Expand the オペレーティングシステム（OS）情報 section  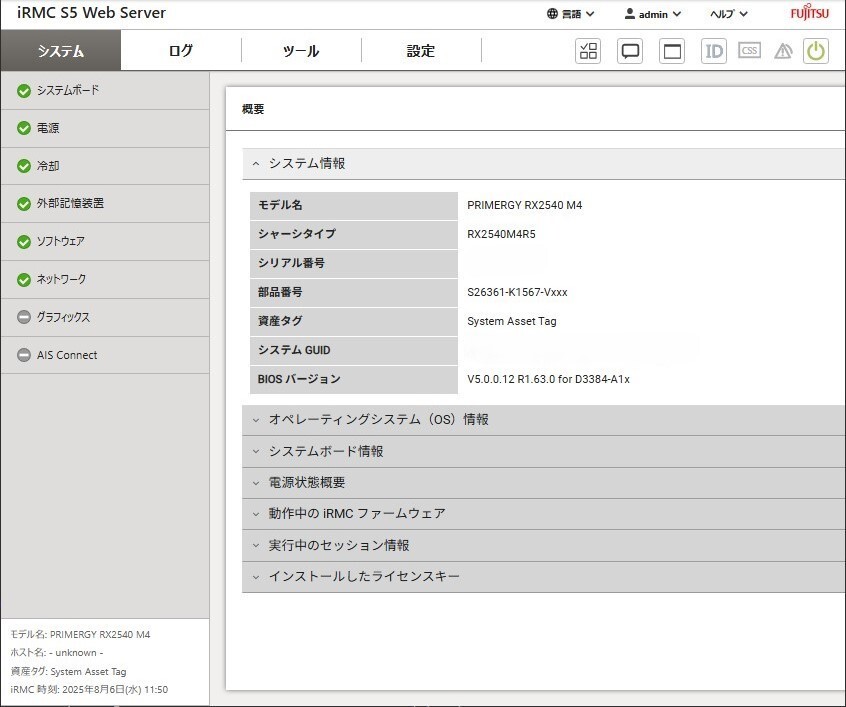pos(378,420)
